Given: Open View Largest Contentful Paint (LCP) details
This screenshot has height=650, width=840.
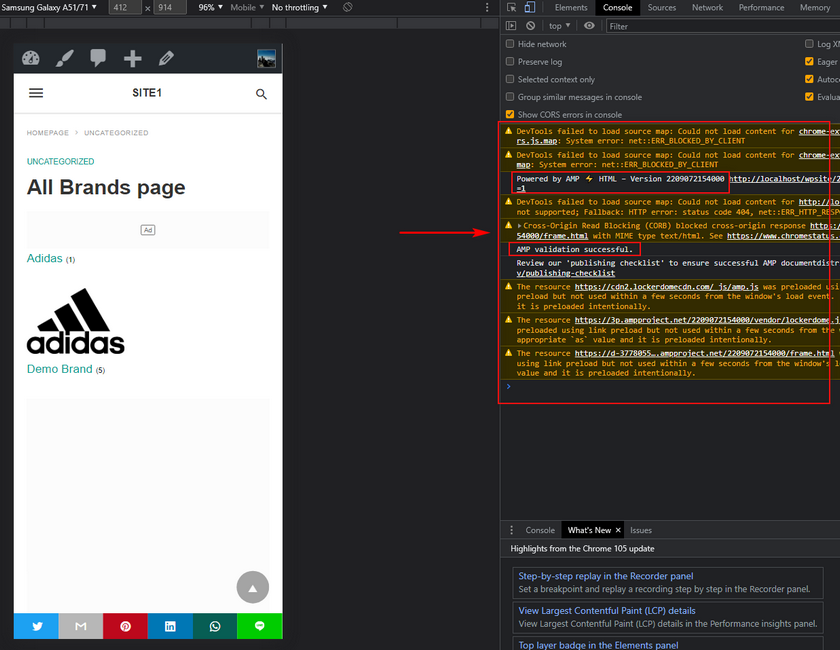Looking at the screenshot, I should [x=606, y=611].
